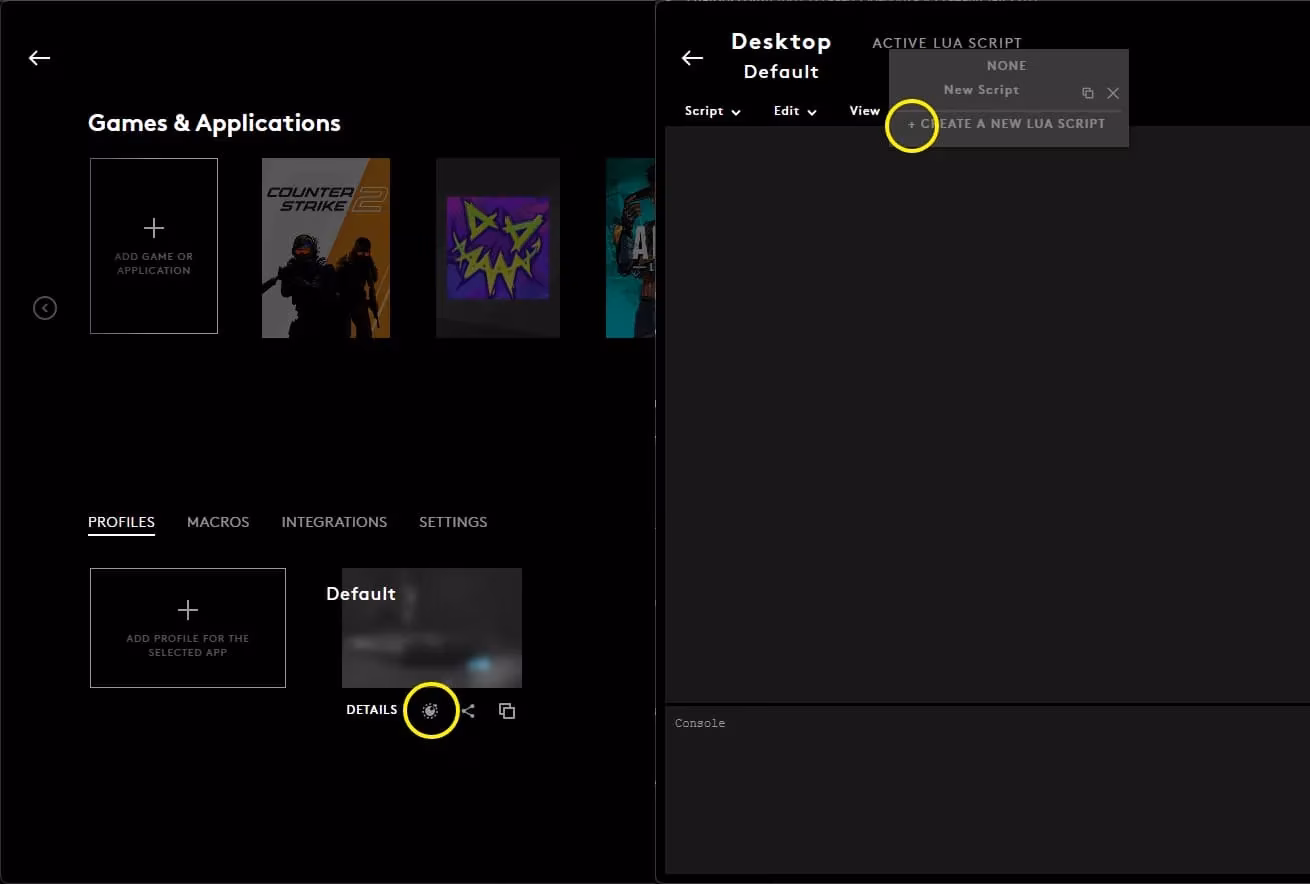Image resolution: width=1310 pixels, height=884 pixels.
Task: Open the INTEGRATIONS tab
Action: pos(334,522)
